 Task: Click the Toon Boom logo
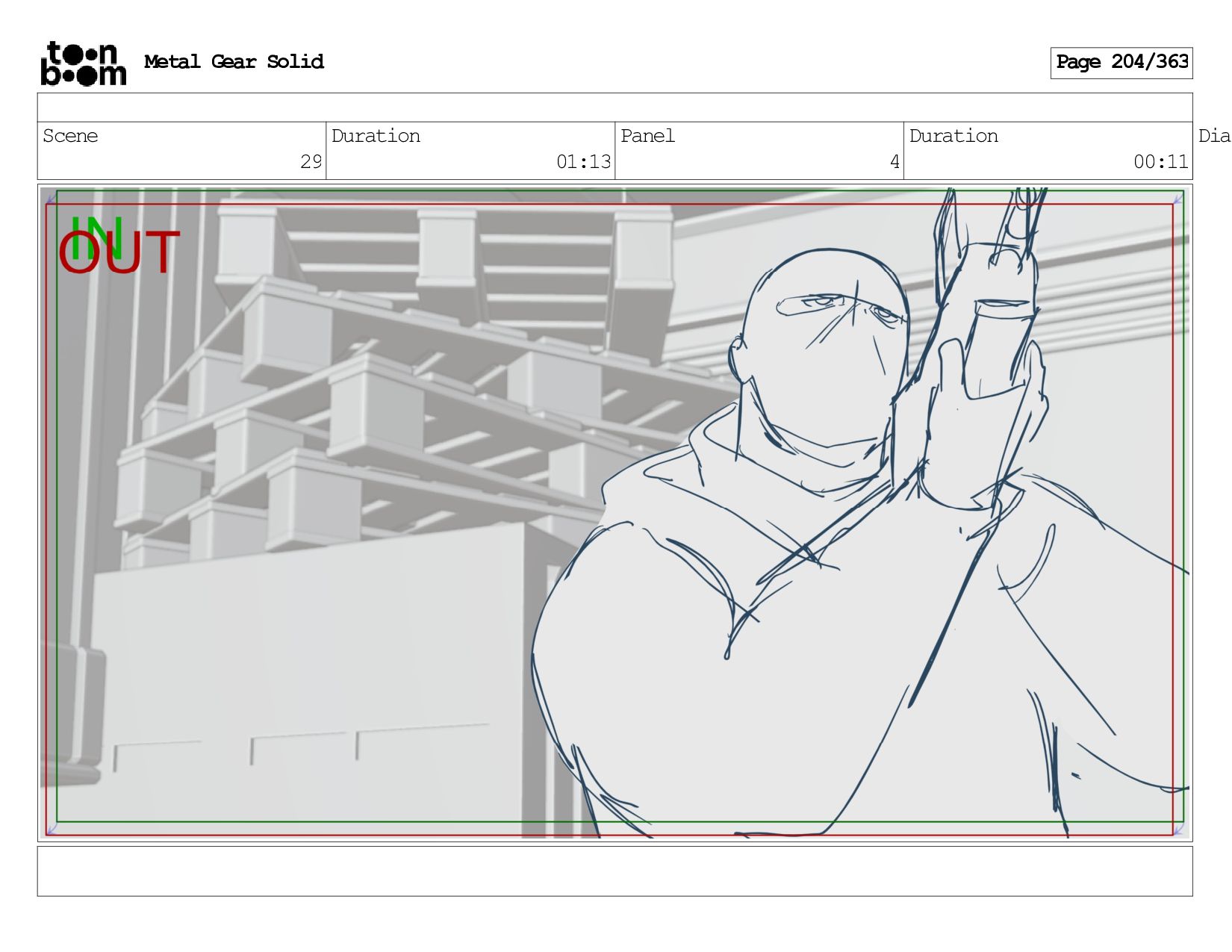point(83,63)
